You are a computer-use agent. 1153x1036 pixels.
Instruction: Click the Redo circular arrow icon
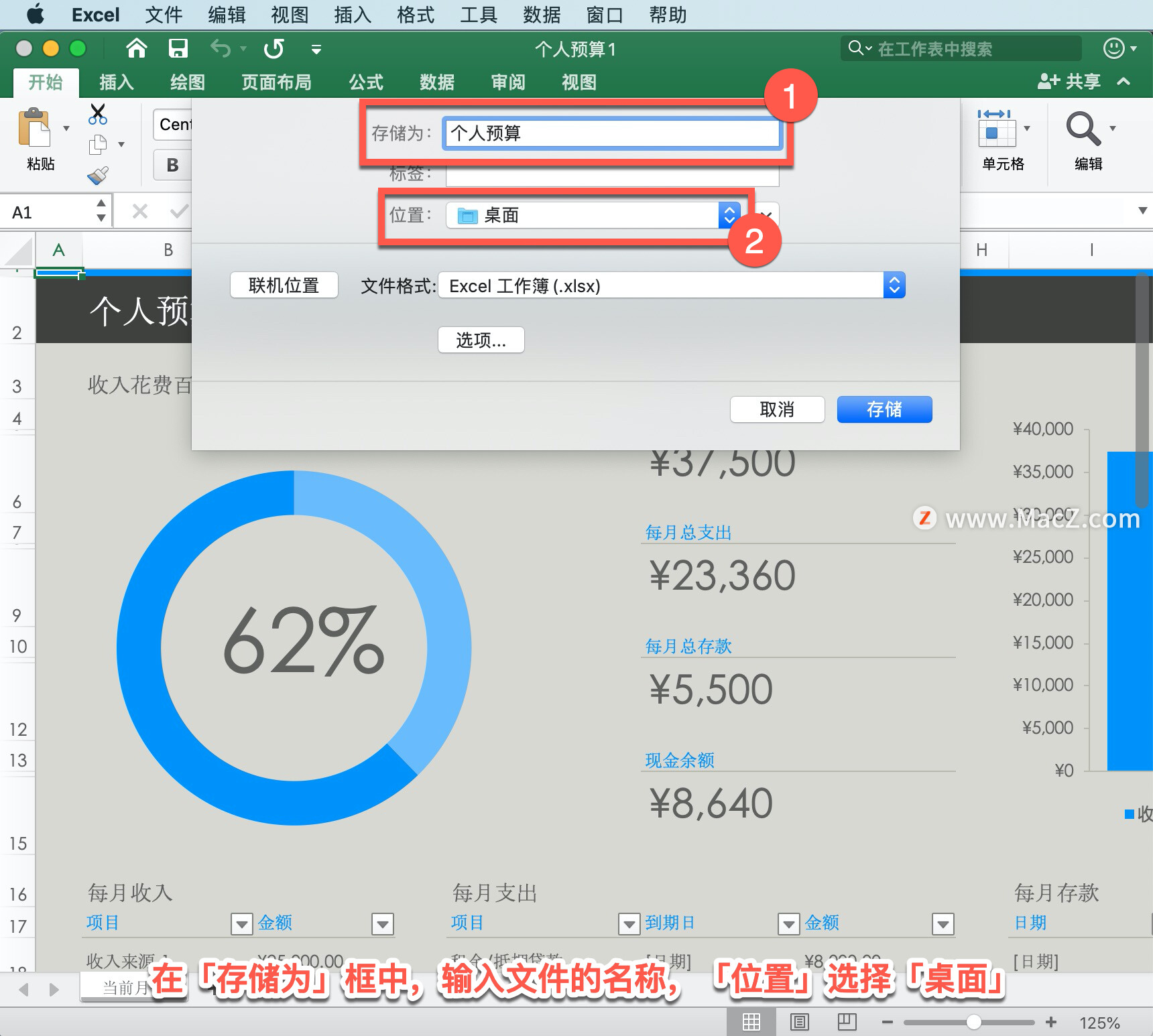tap(274, 48)
